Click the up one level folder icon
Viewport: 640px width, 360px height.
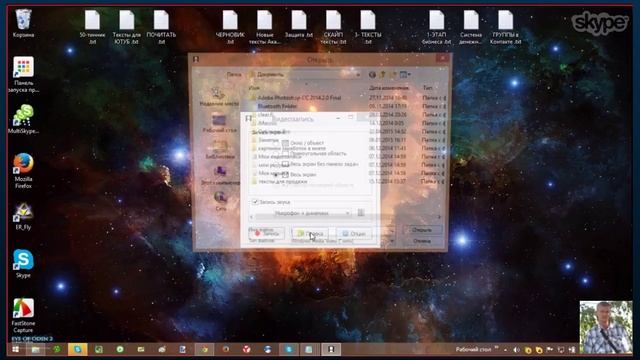point(382,75)
